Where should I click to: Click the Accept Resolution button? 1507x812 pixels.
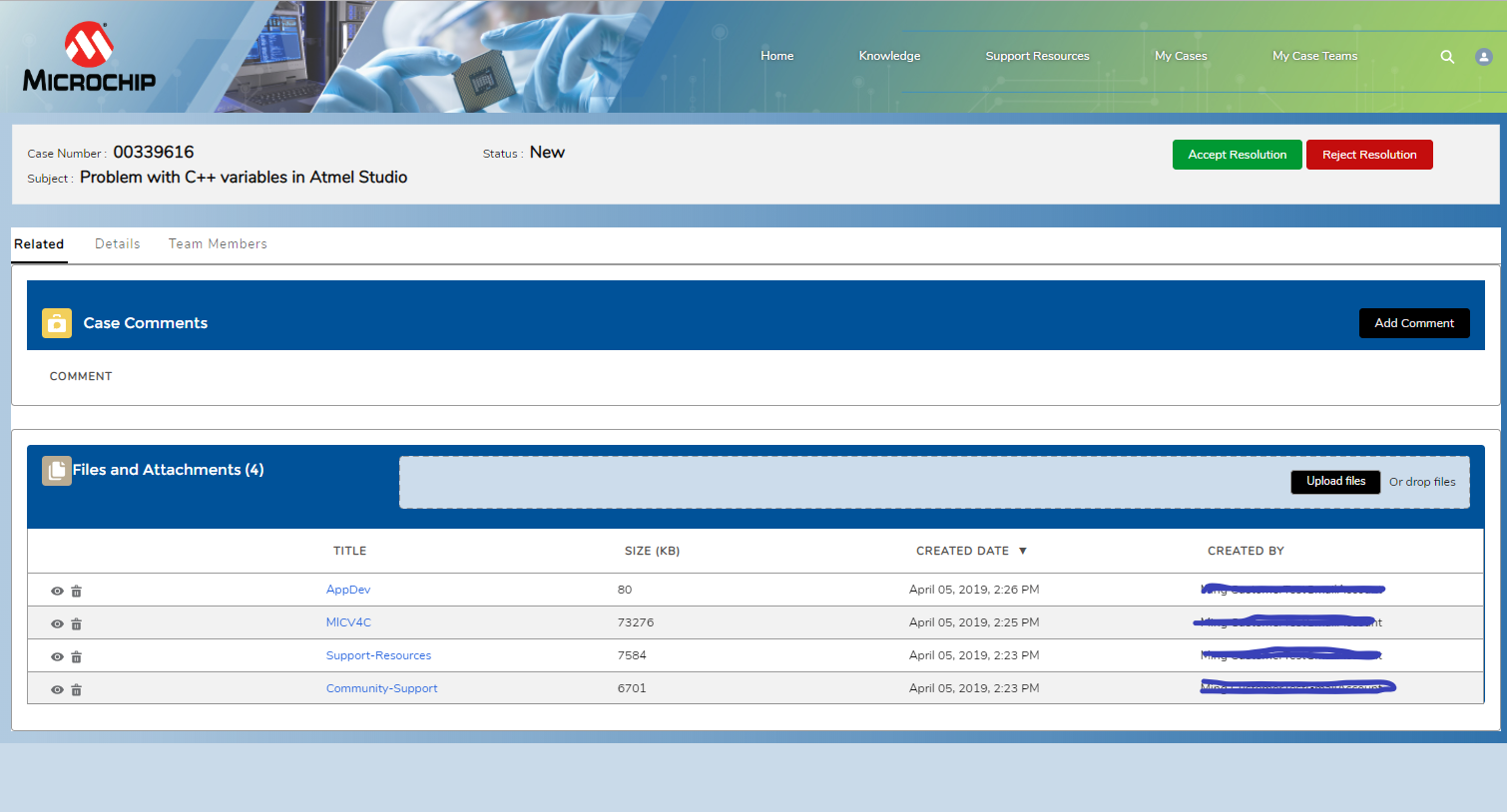(1238, 155)
